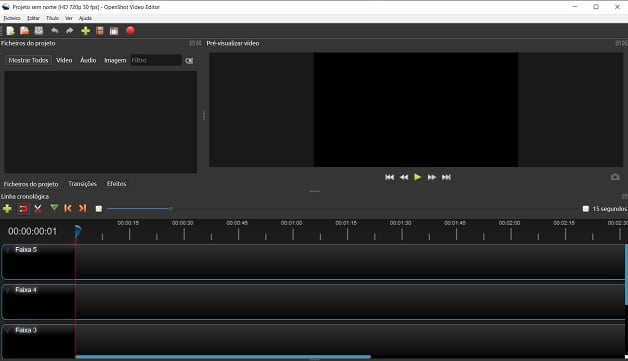Create a new project from the toolbar
This screenshot has height=361, width=628.
(x=10, y=31)
